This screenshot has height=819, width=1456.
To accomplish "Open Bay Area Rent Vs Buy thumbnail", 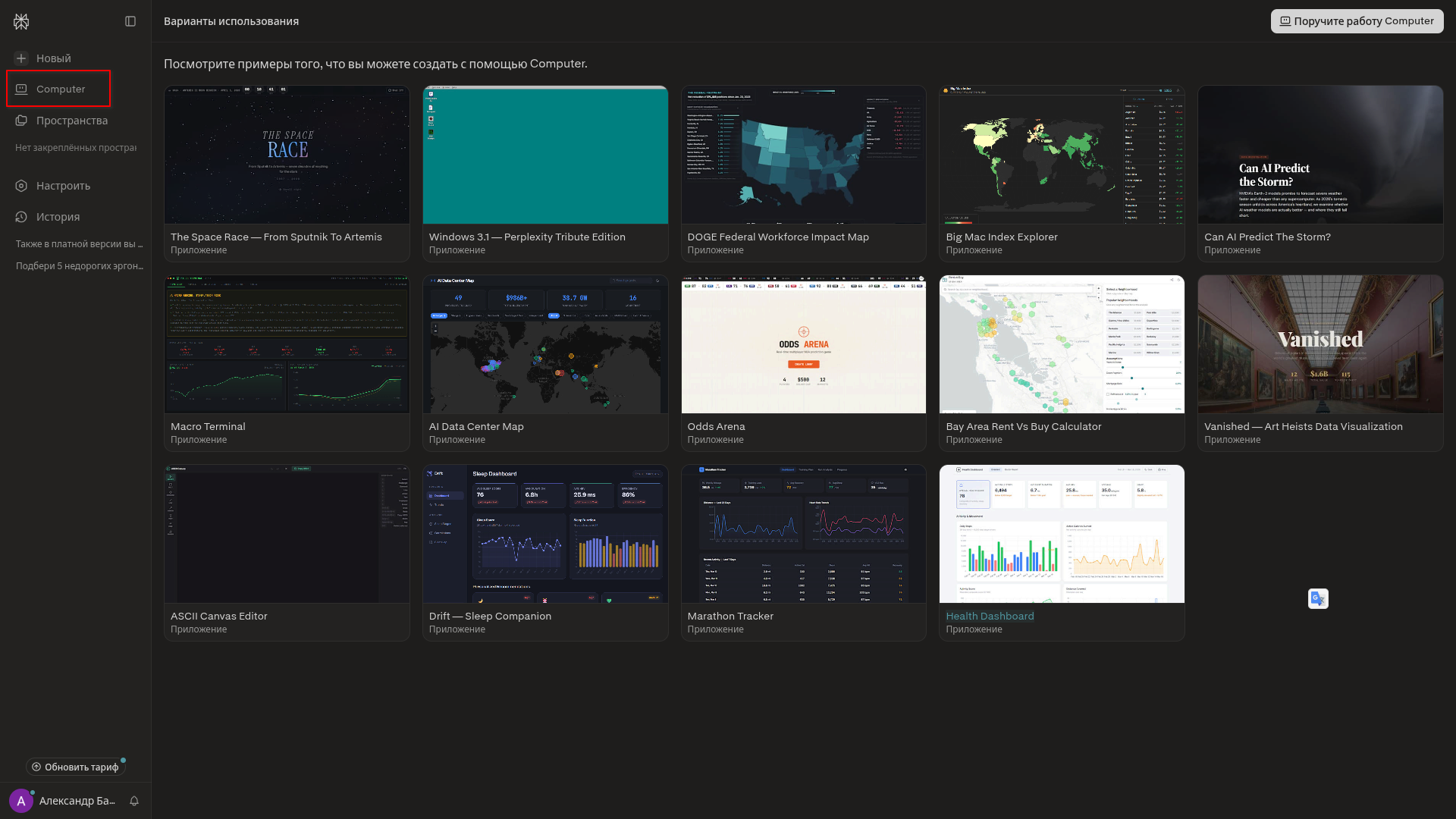I will pyautogui.click(x=1062, y=344).
